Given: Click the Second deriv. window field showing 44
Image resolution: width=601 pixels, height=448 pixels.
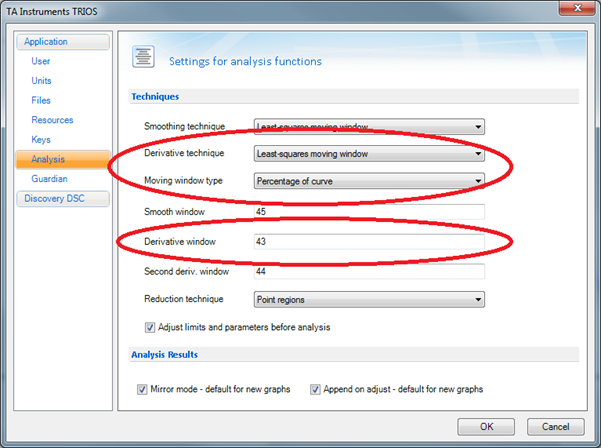Looking at the screenshot, I should 369,271.
